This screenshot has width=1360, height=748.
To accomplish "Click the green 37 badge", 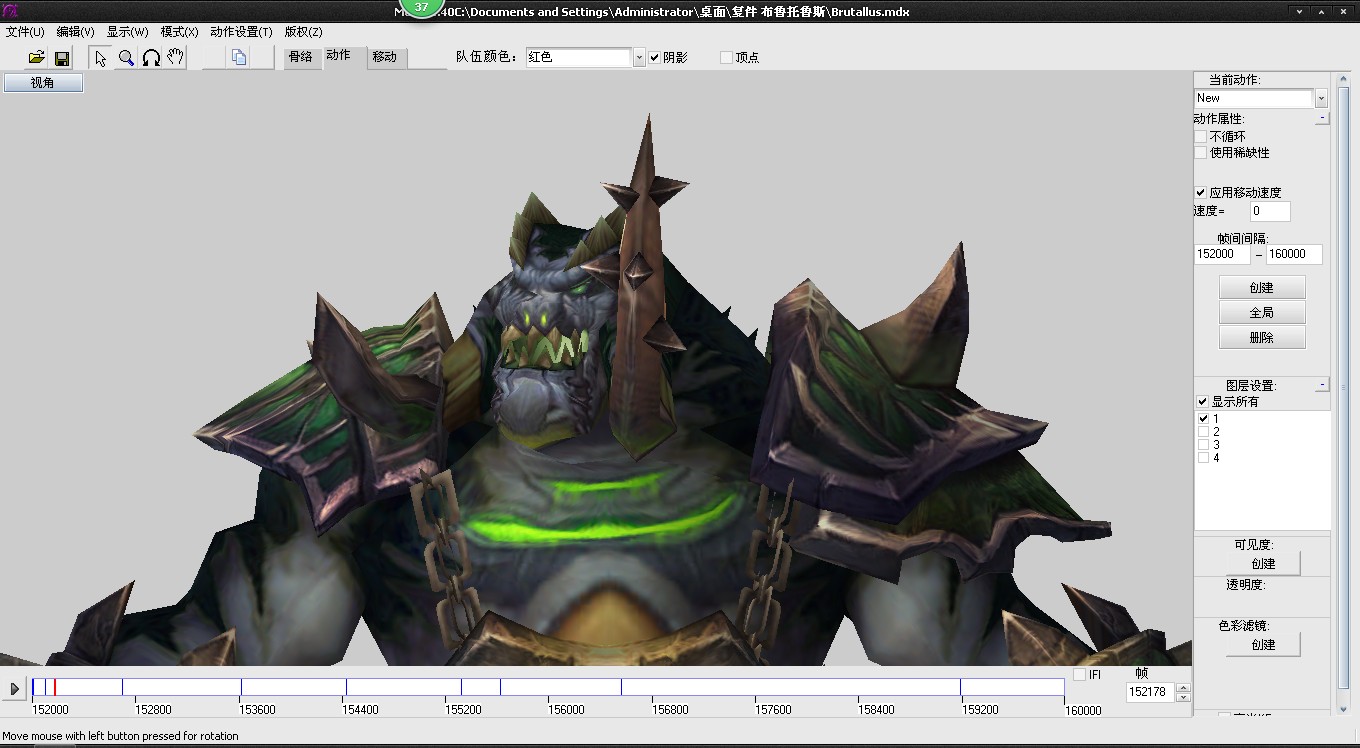I will (421, 6).
